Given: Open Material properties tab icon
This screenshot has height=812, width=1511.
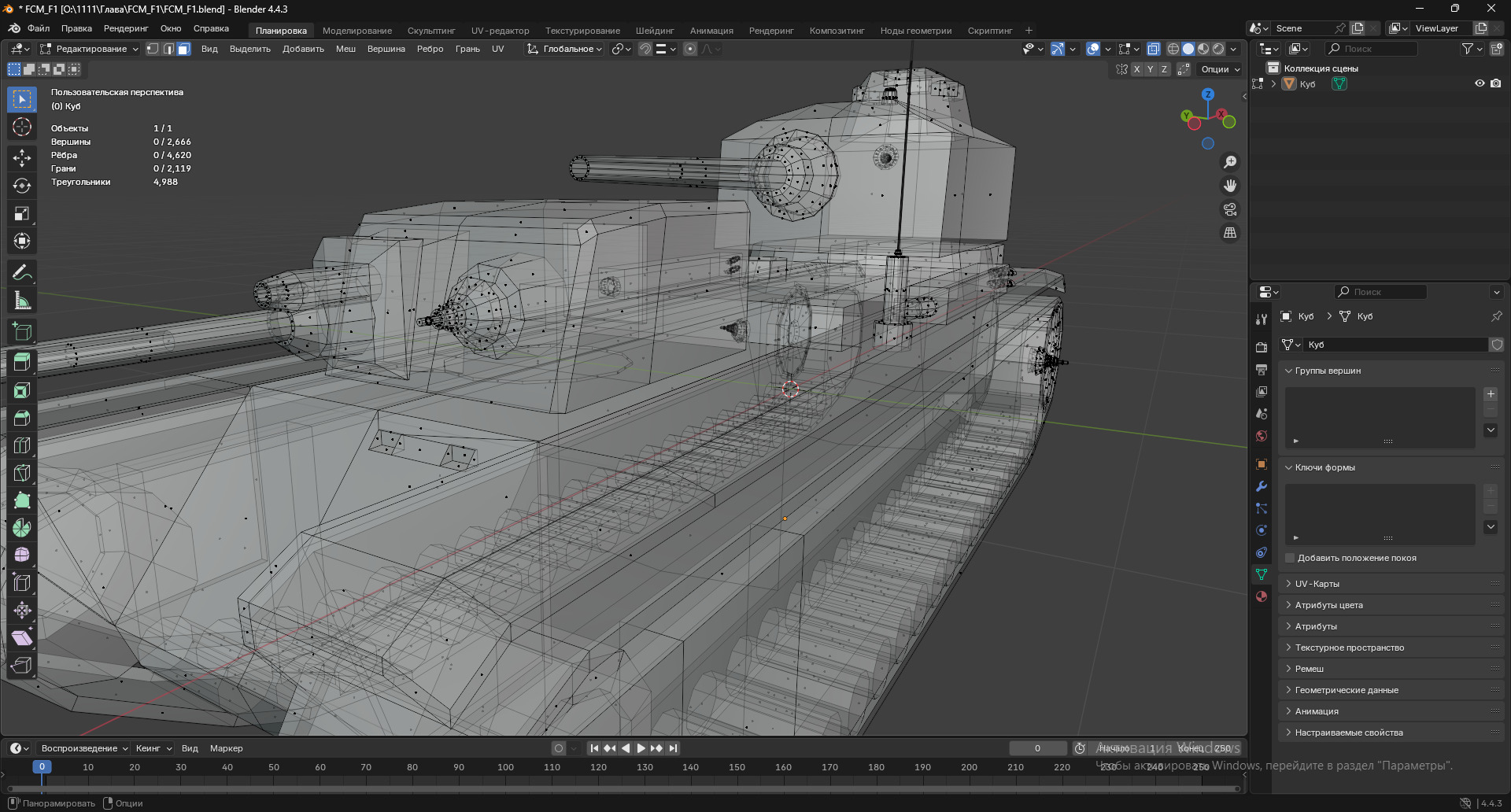Looking at the screenshot, I should pos(1262,596).
